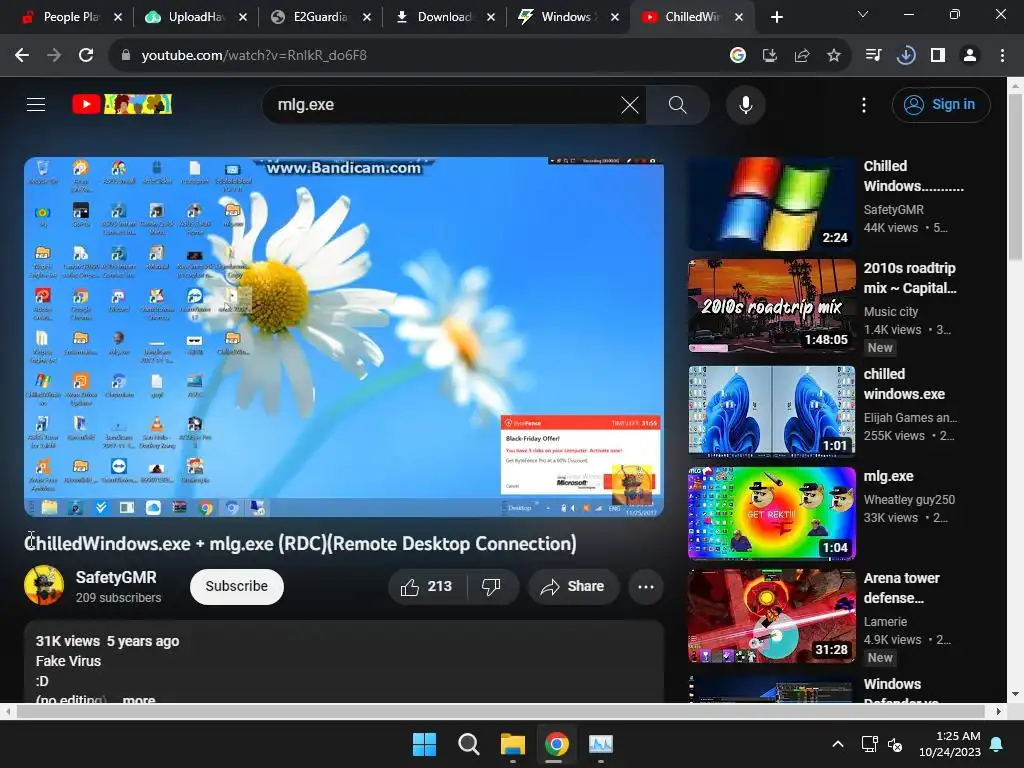Reload the YouTube page
The width and height of the screenshot is (1024, 768).
pos(86,56)
